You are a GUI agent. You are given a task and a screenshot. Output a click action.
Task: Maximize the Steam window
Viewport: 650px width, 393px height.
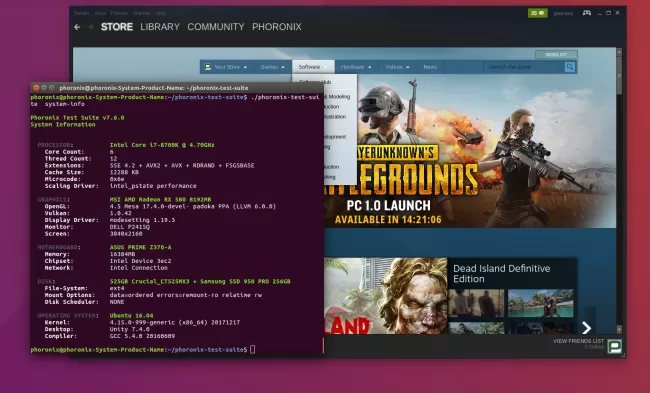pos(609,13)
